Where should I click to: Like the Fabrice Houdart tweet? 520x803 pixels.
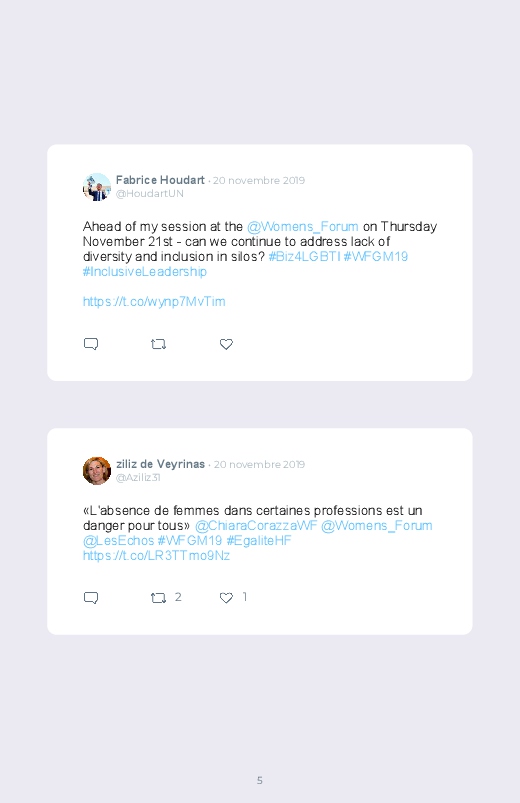pos(226,344)
